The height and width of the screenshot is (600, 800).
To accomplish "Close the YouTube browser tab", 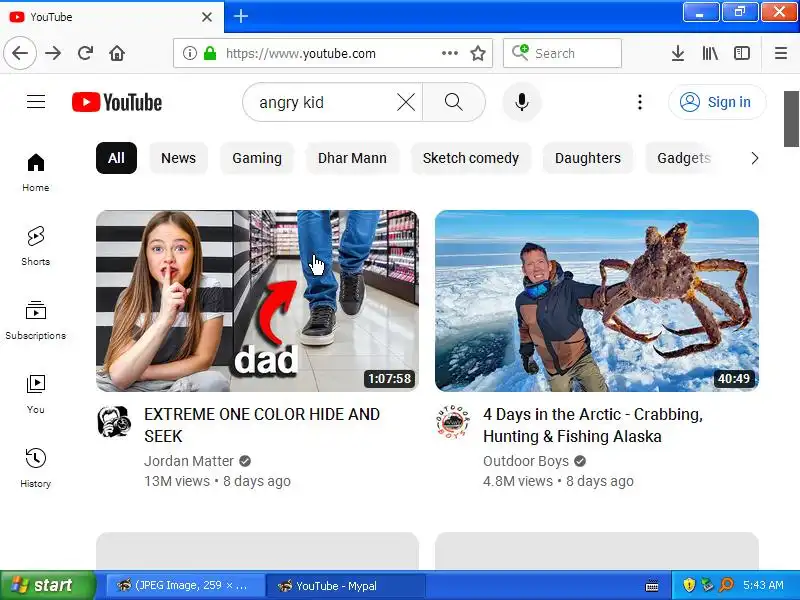I will point(207,17).
